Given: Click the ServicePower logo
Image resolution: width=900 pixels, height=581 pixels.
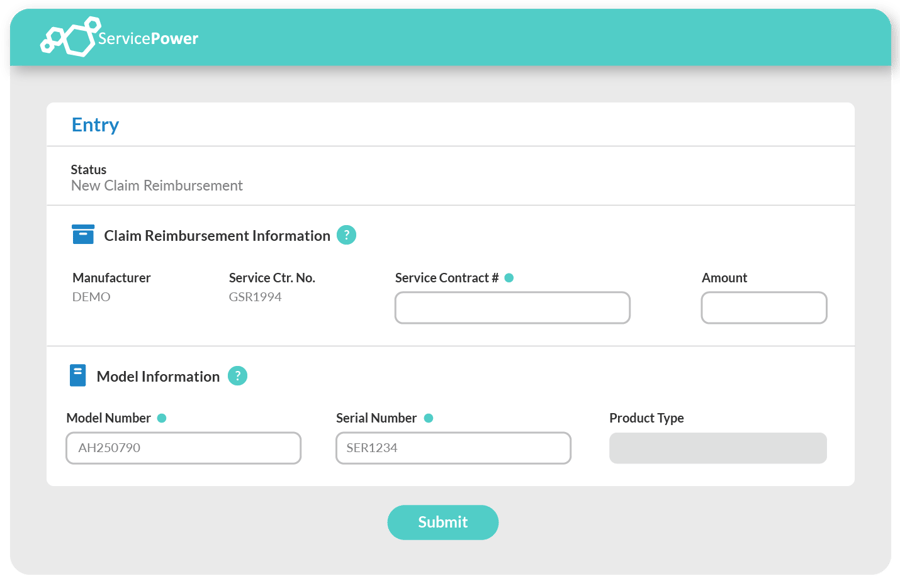Looking at the screenshot, I should point(67,36).
